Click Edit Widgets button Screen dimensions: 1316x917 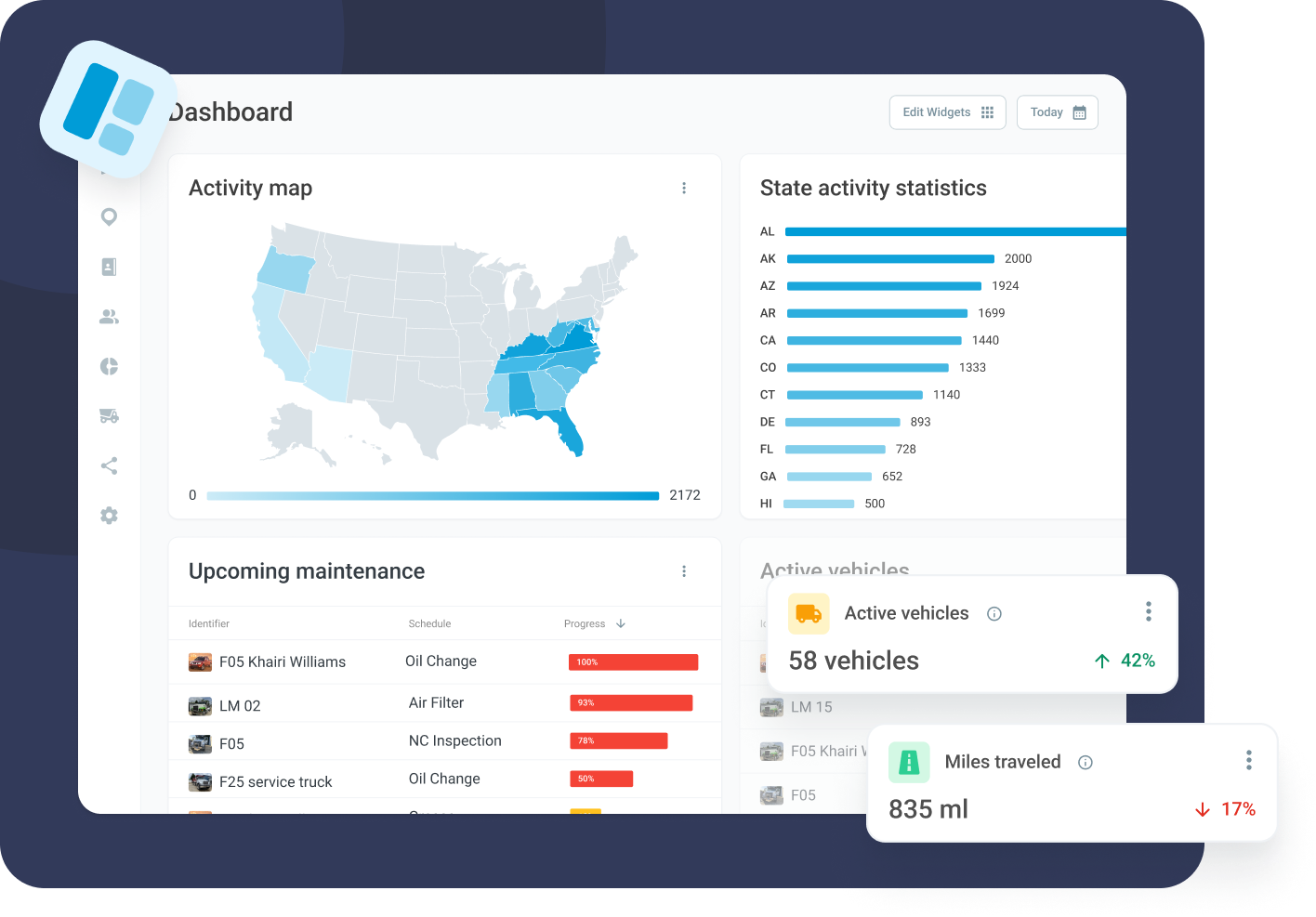coord(947,112)
